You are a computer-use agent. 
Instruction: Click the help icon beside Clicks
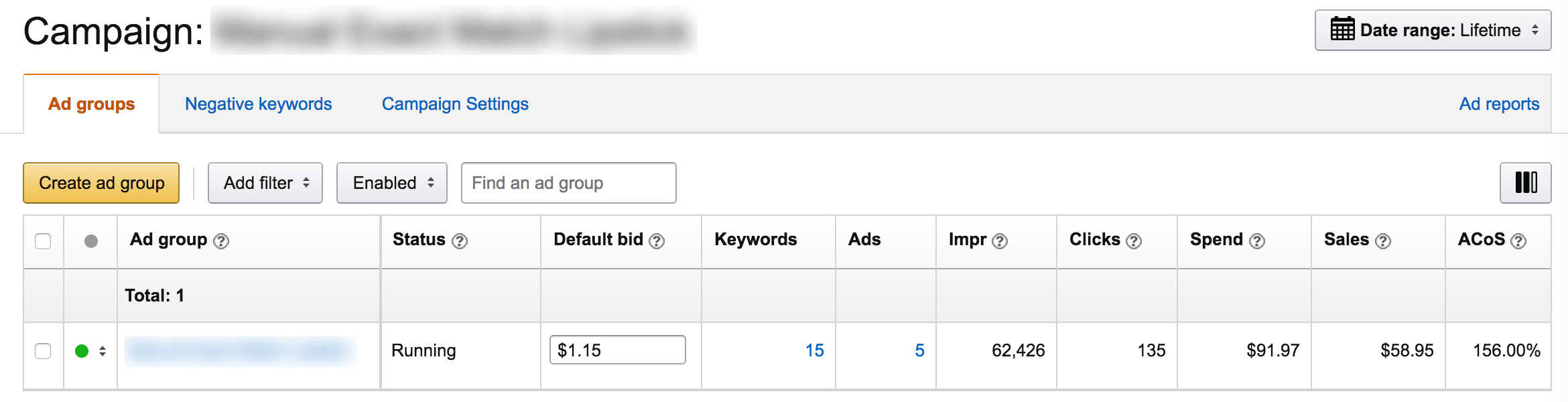[1134, 241]
